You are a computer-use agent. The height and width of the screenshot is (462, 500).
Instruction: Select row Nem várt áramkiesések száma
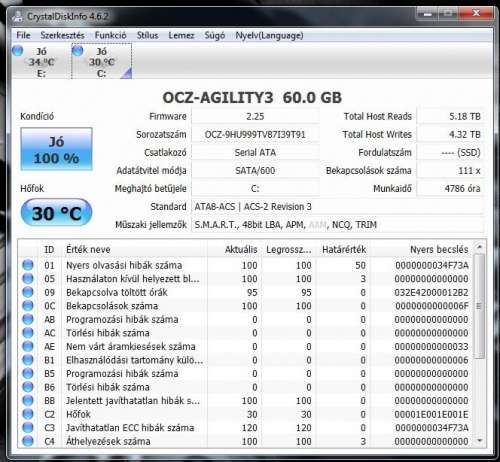click(246, 347)
